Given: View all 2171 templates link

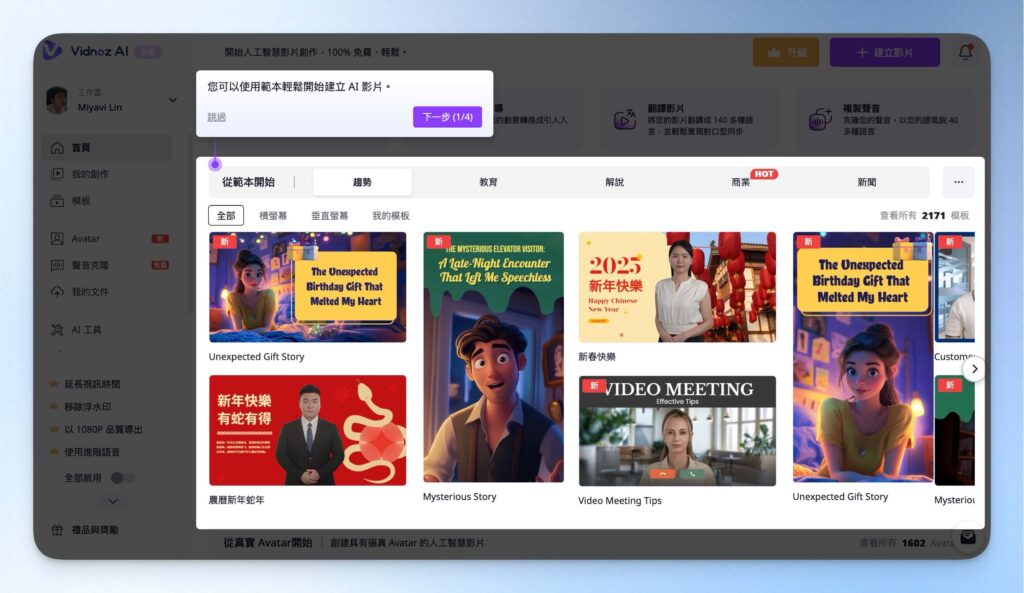Looking at the screenshot, I should (x=924, y=216).
